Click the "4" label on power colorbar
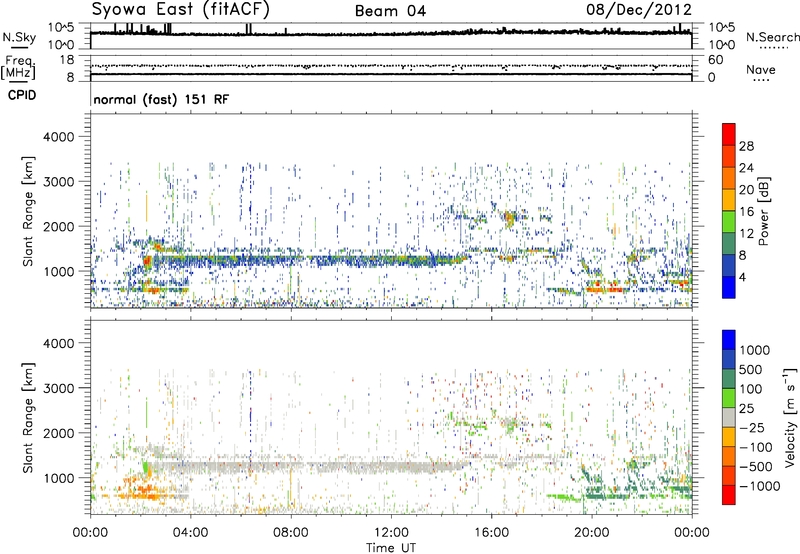Viewport: 800px width, 554px height. click(742, 278)
